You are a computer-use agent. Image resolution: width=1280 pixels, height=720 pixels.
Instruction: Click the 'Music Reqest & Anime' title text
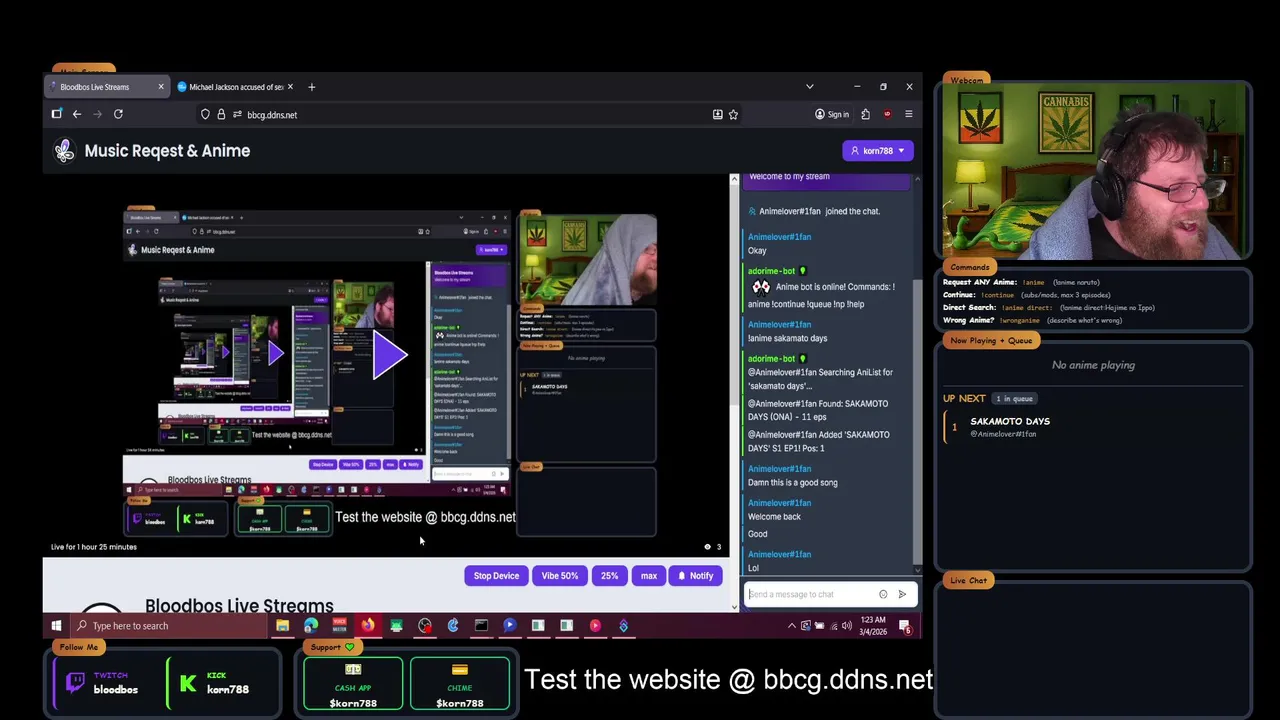167,151
